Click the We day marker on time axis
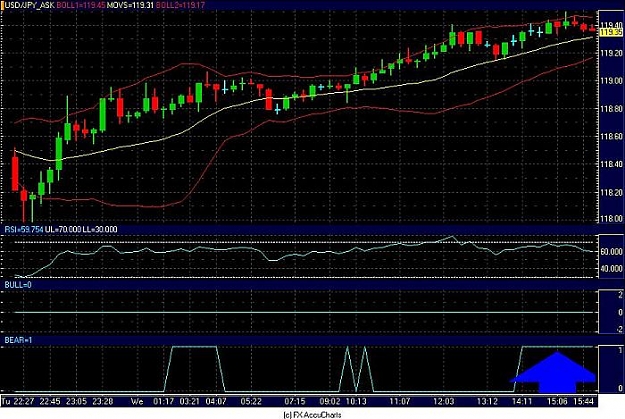The image size is (625, 419). 137,401
